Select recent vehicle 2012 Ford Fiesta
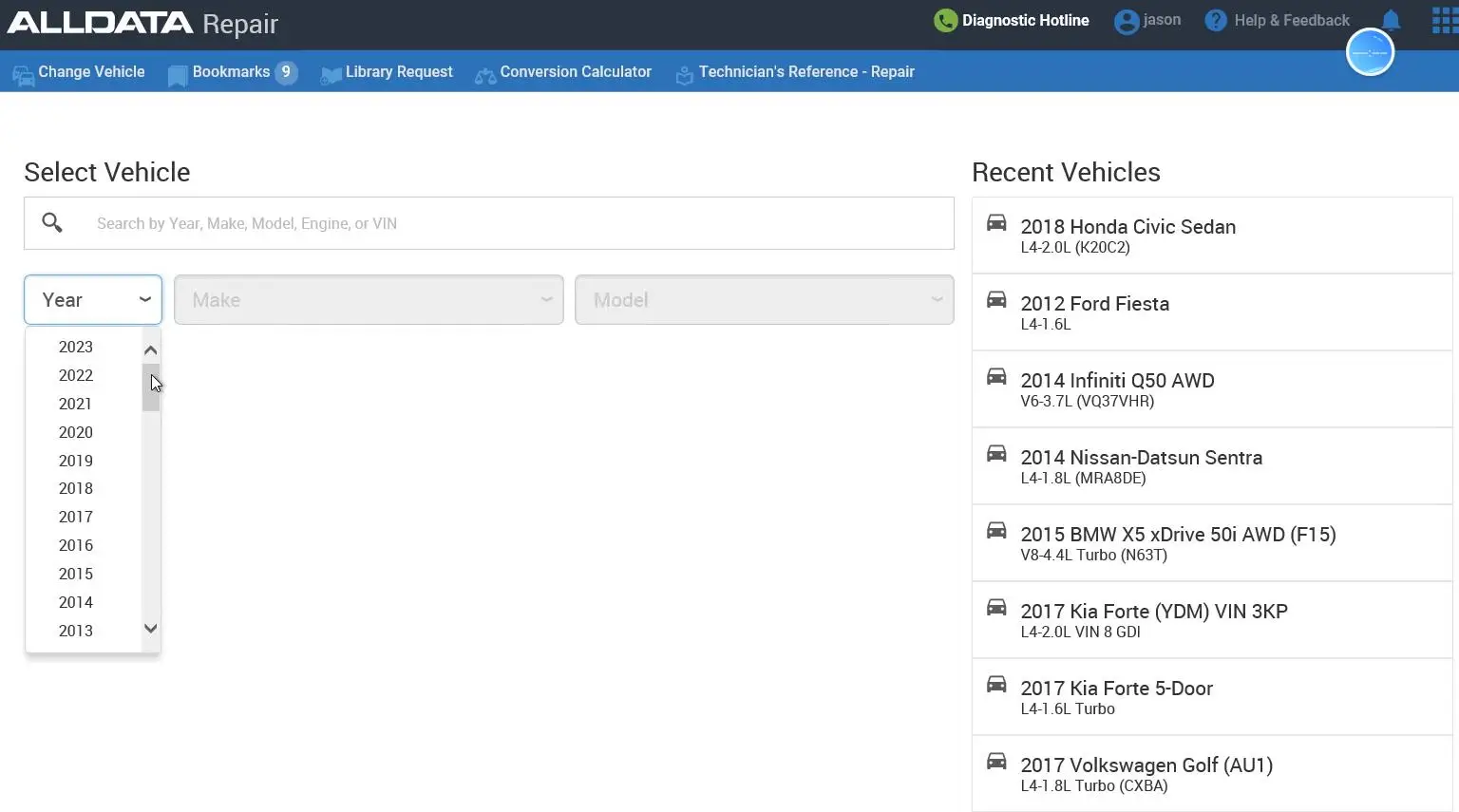Screen dimensions: 1459x812 point(1212,312)
